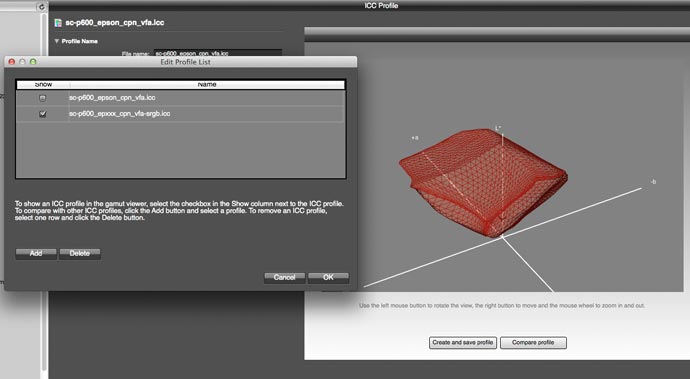Uncheck Show for sc-p600_epxxx_cpn_vfa-srgb.icc
The width and height of the screenshot is (690, 379).
[x=43, y=114]
